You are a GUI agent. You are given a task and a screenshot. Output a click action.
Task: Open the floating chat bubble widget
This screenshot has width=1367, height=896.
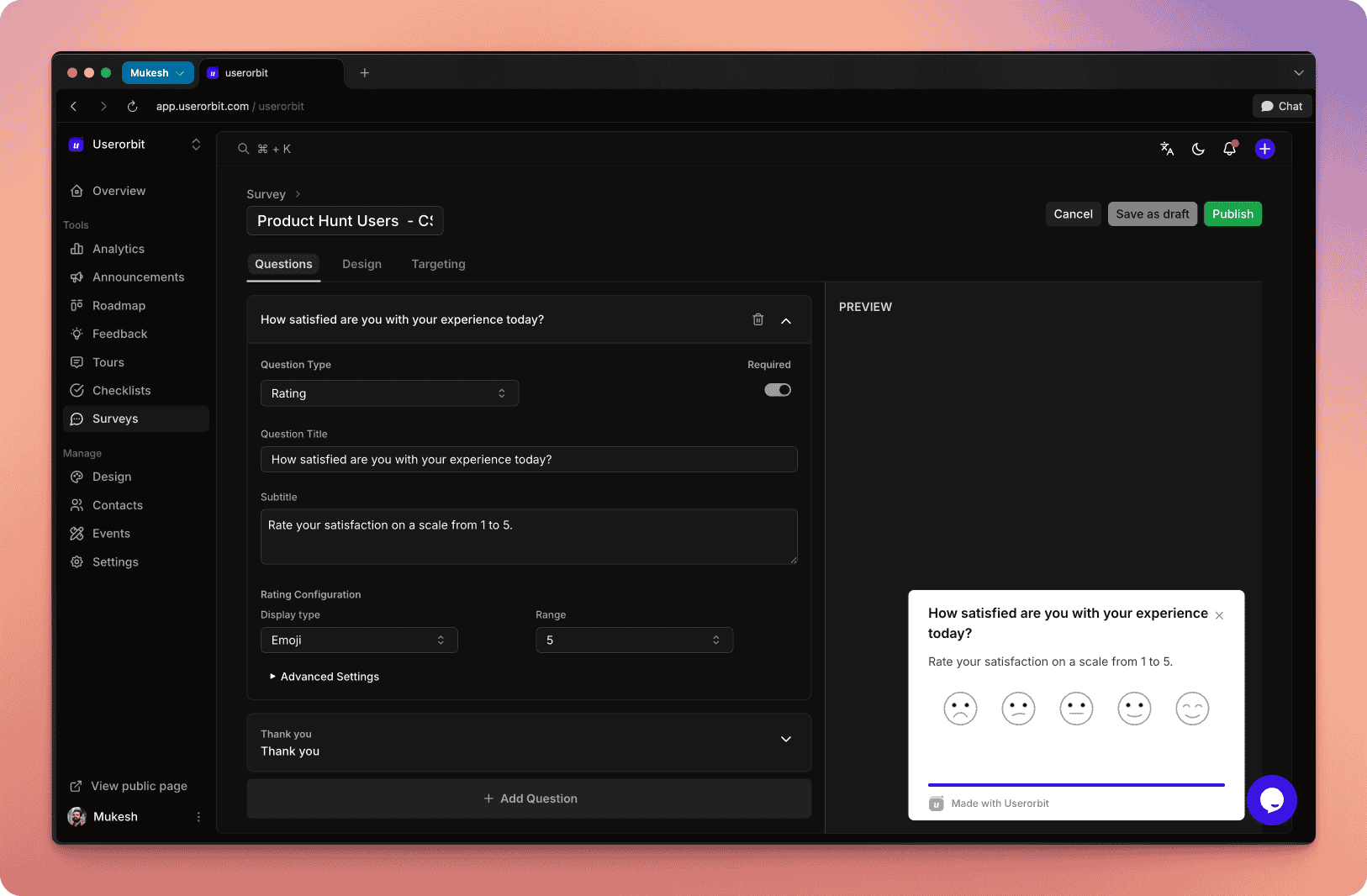1271,799
